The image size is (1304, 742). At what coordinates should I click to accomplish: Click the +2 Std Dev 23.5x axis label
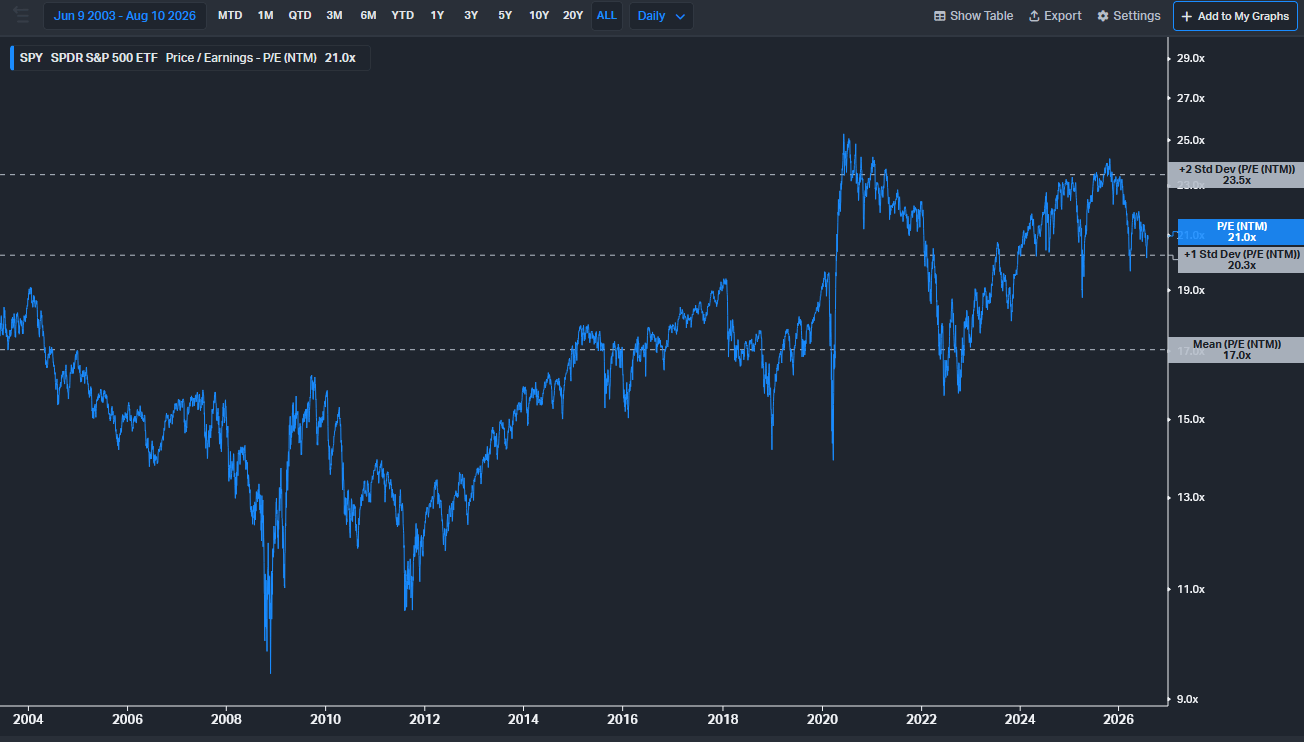(x=1236, y=175)
